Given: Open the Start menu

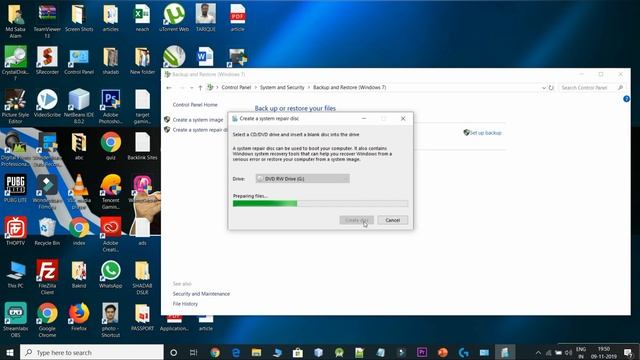Looking at the screenshot, I should [10, 352].
